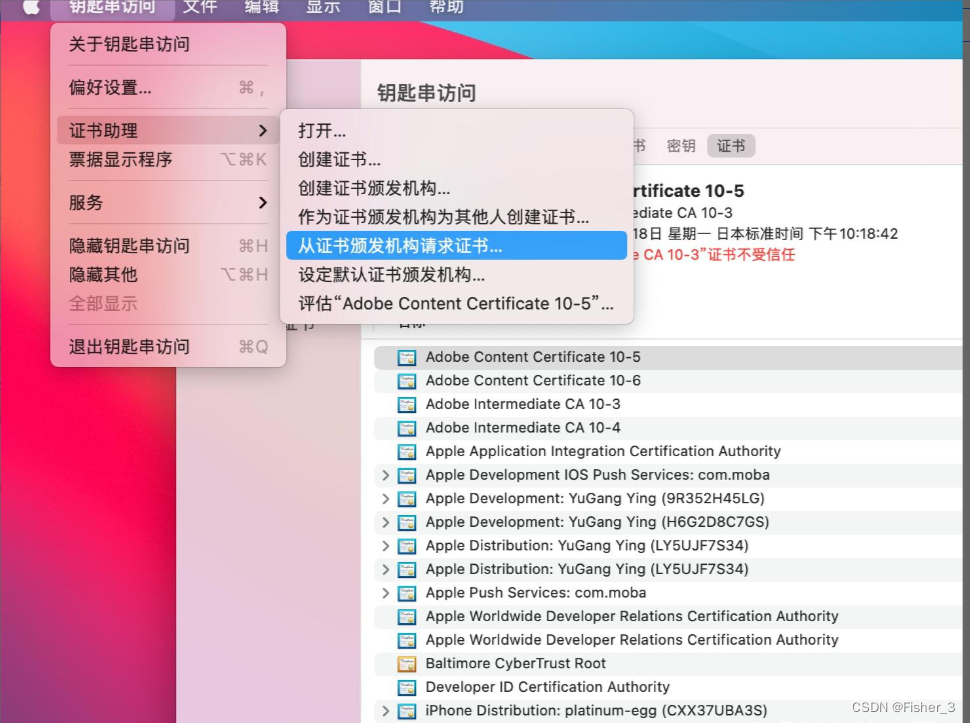
Task: Open the 编辑 menu
Action: [x=262, y=7]
